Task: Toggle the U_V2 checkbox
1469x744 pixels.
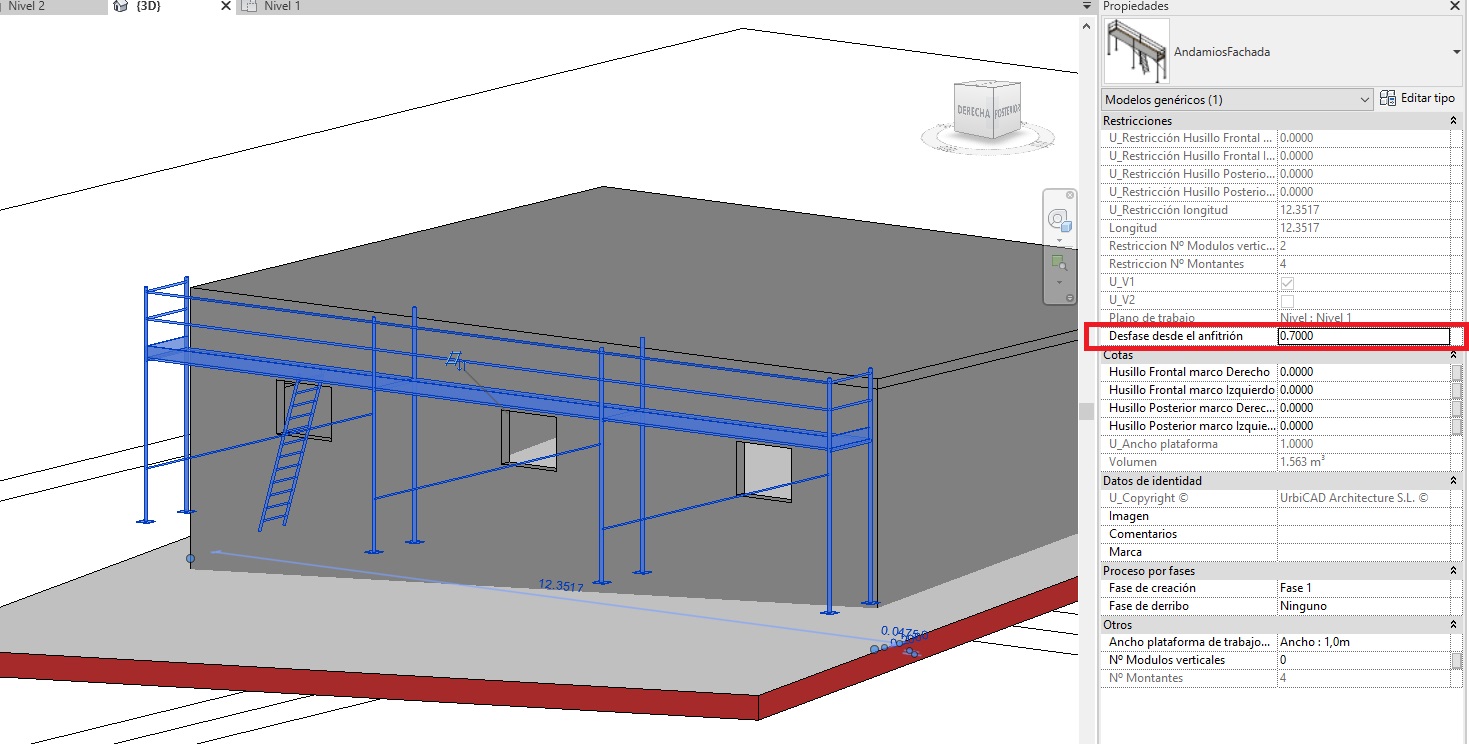Action: click(1287, 301)
